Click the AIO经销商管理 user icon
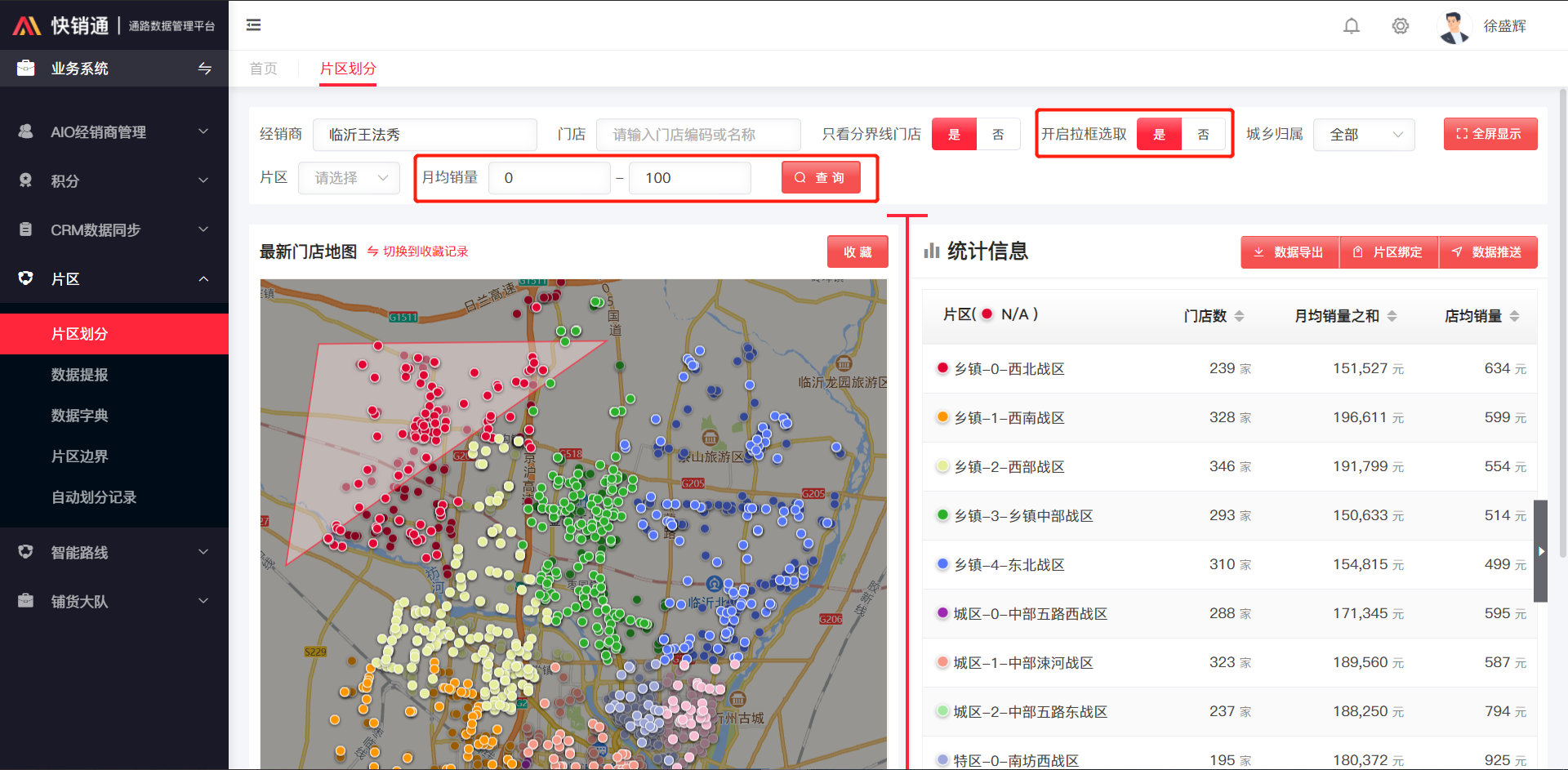The width and height of the screenshot is (1568, 770). [x=26, y=131]
